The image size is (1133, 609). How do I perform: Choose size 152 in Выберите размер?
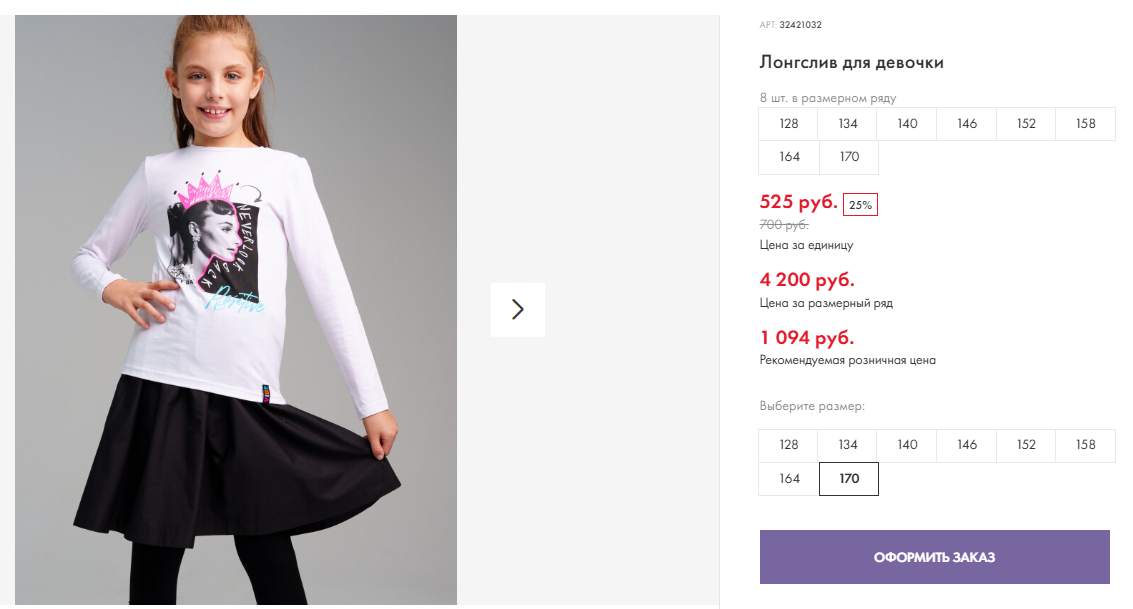1026,445
